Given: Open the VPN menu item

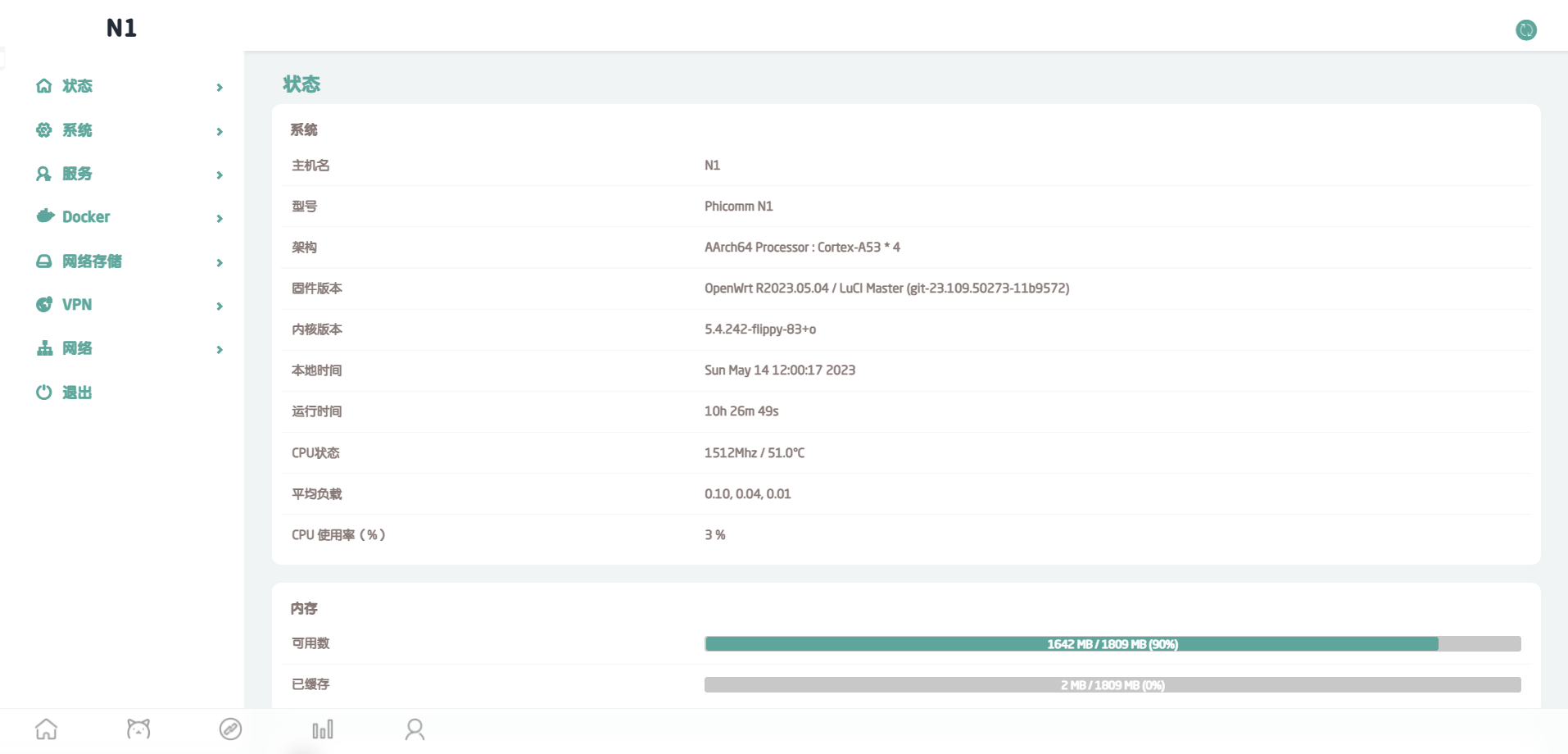Looking at the screenshot, I should click(77, 304).
